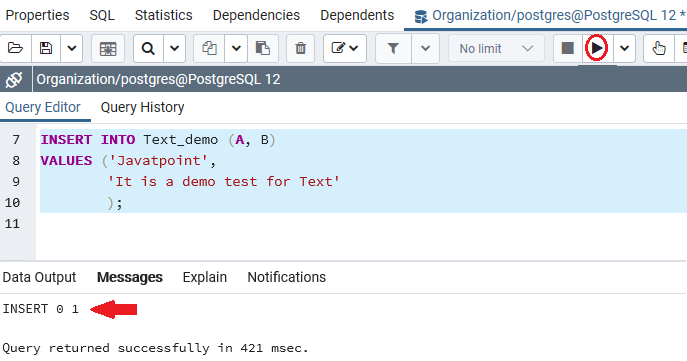Expand the copy options dropdown

236,48
